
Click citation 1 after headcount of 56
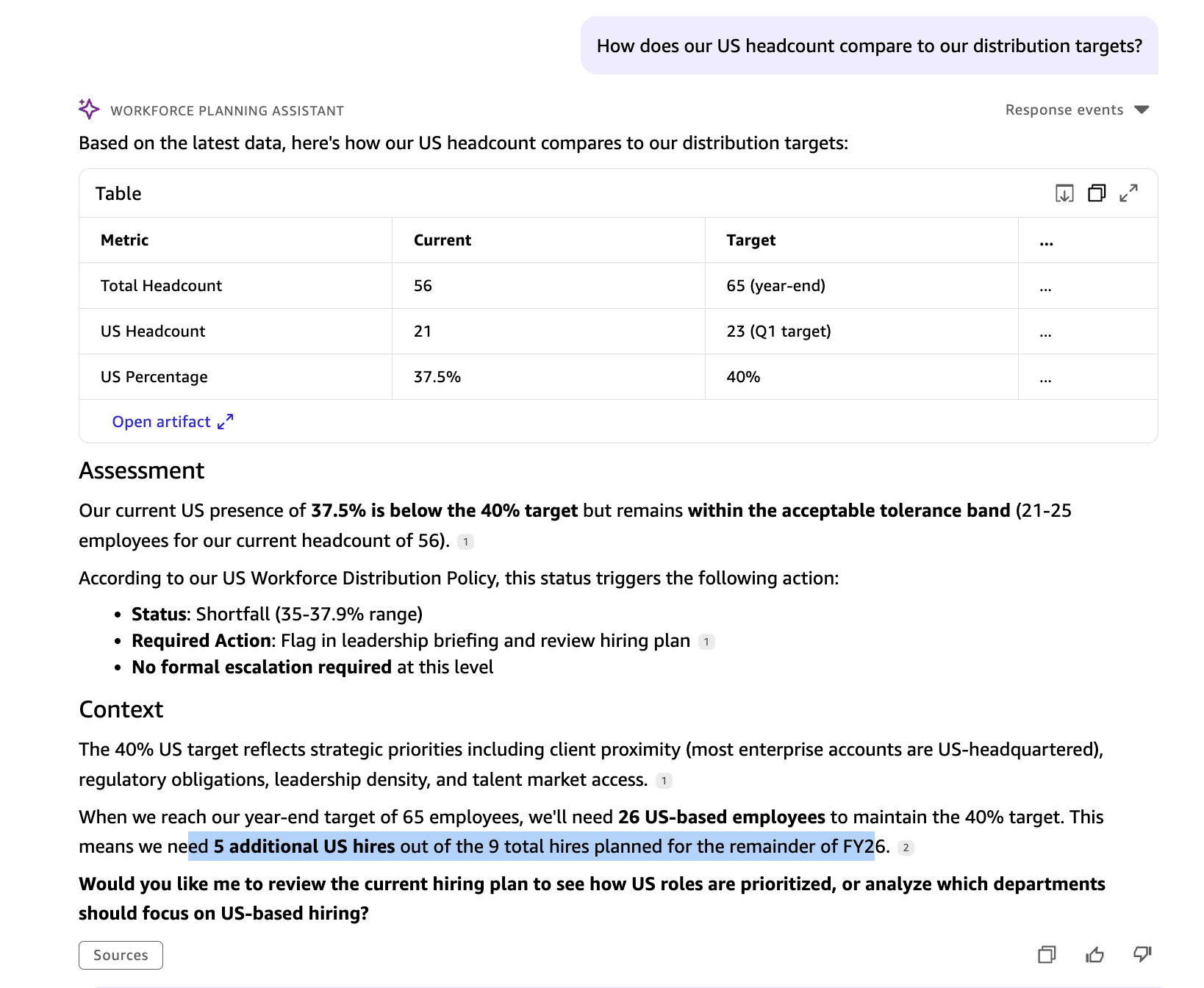point(465,542)
